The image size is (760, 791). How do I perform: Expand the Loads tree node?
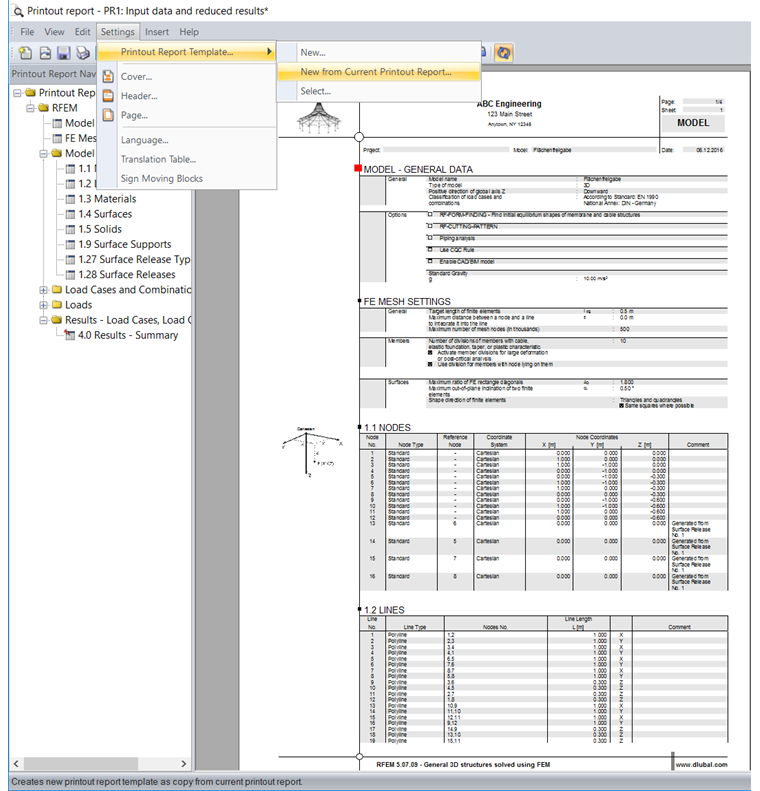tap(44, 305)
